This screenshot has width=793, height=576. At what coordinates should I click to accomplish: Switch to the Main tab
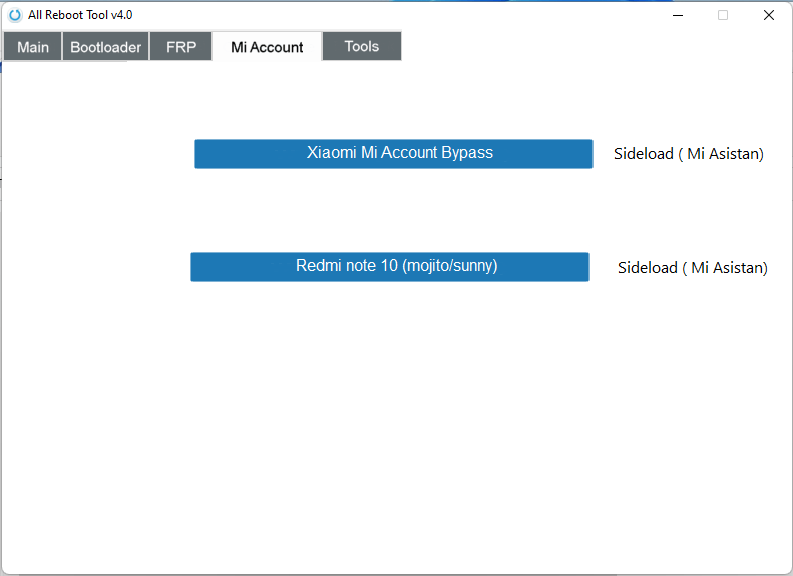(x=32, y=47)
